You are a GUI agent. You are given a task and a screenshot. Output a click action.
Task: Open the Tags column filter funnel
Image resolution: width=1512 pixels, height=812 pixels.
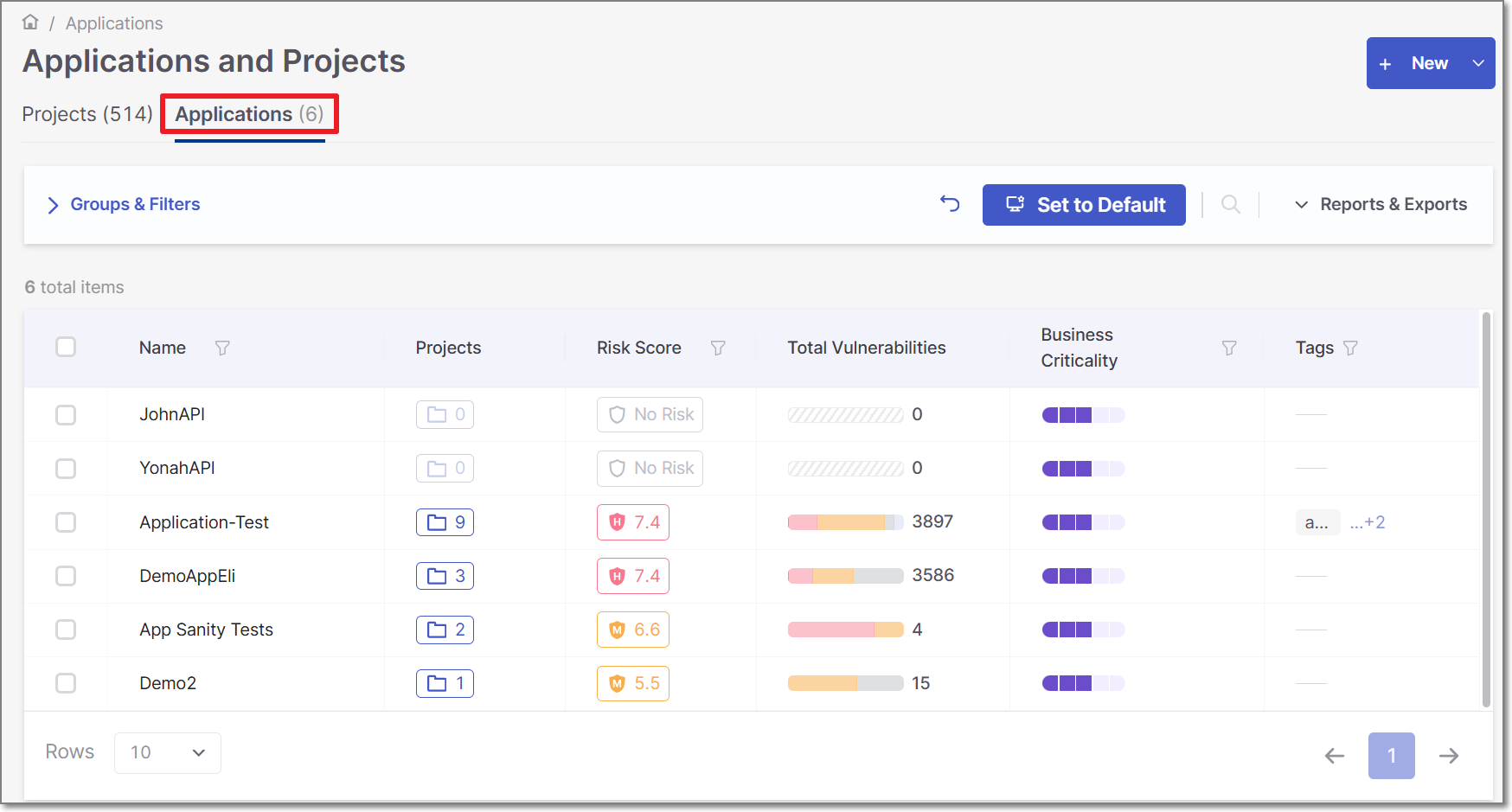point(1349,348)
